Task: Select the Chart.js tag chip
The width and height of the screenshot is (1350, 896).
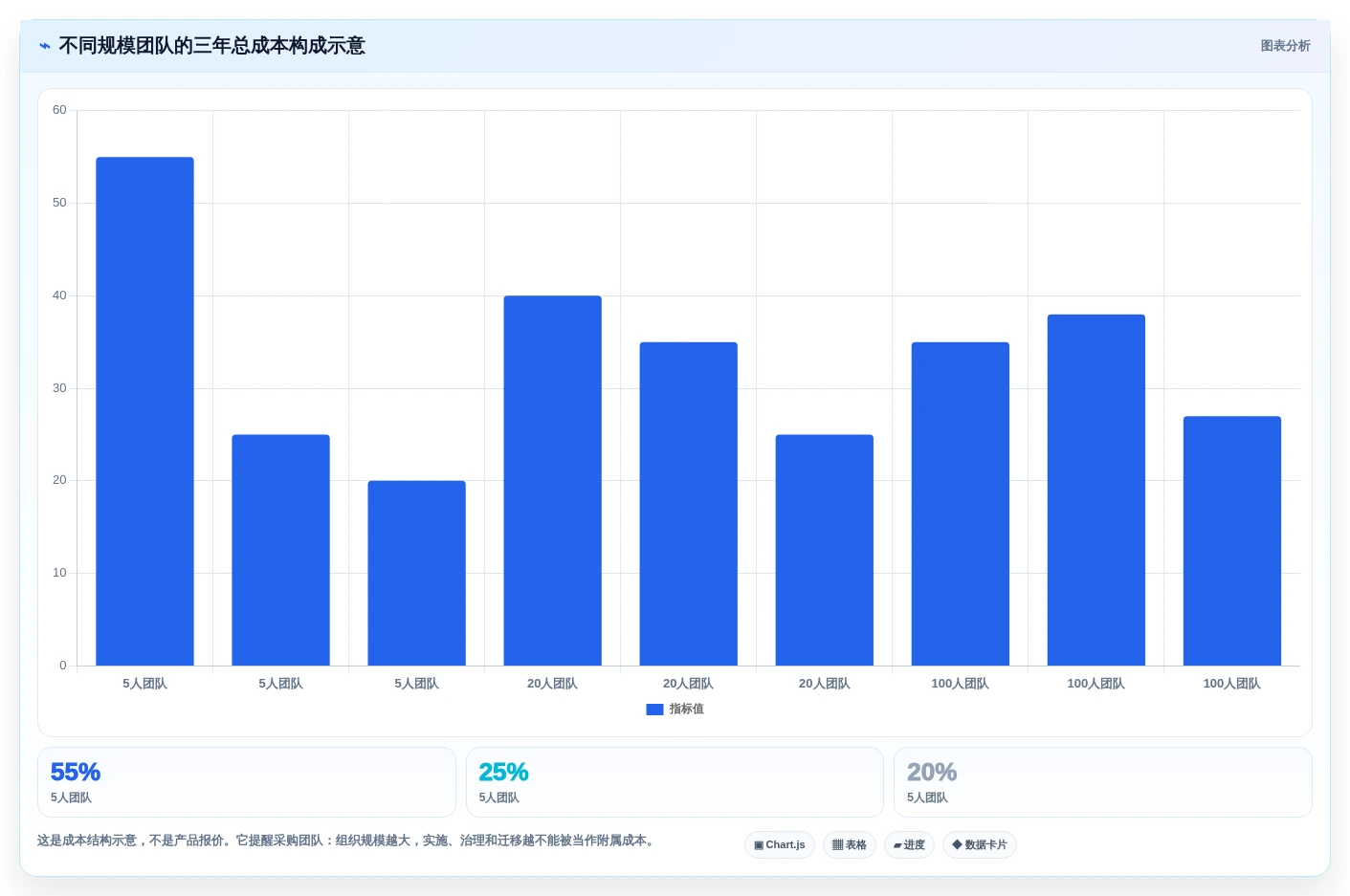Action: point(780,845)
